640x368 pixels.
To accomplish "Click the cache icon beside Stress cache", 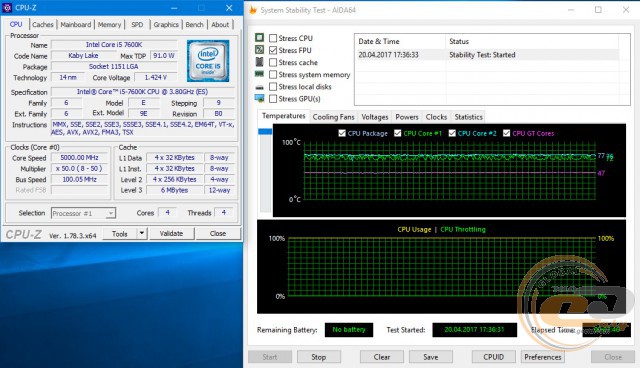I will pos(259,62).
